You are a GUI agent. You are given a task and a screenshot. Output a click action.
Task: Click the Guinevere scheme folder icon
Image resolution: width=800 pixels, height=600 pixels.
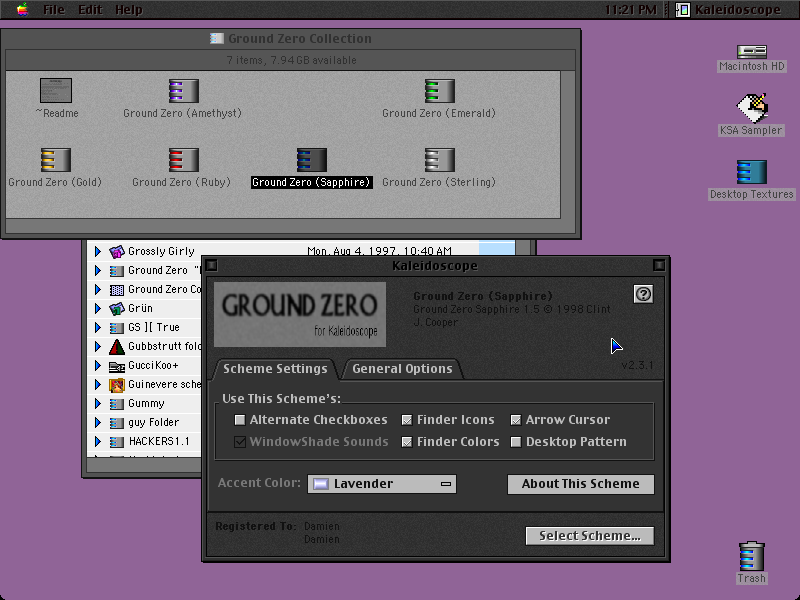(117, 385)
